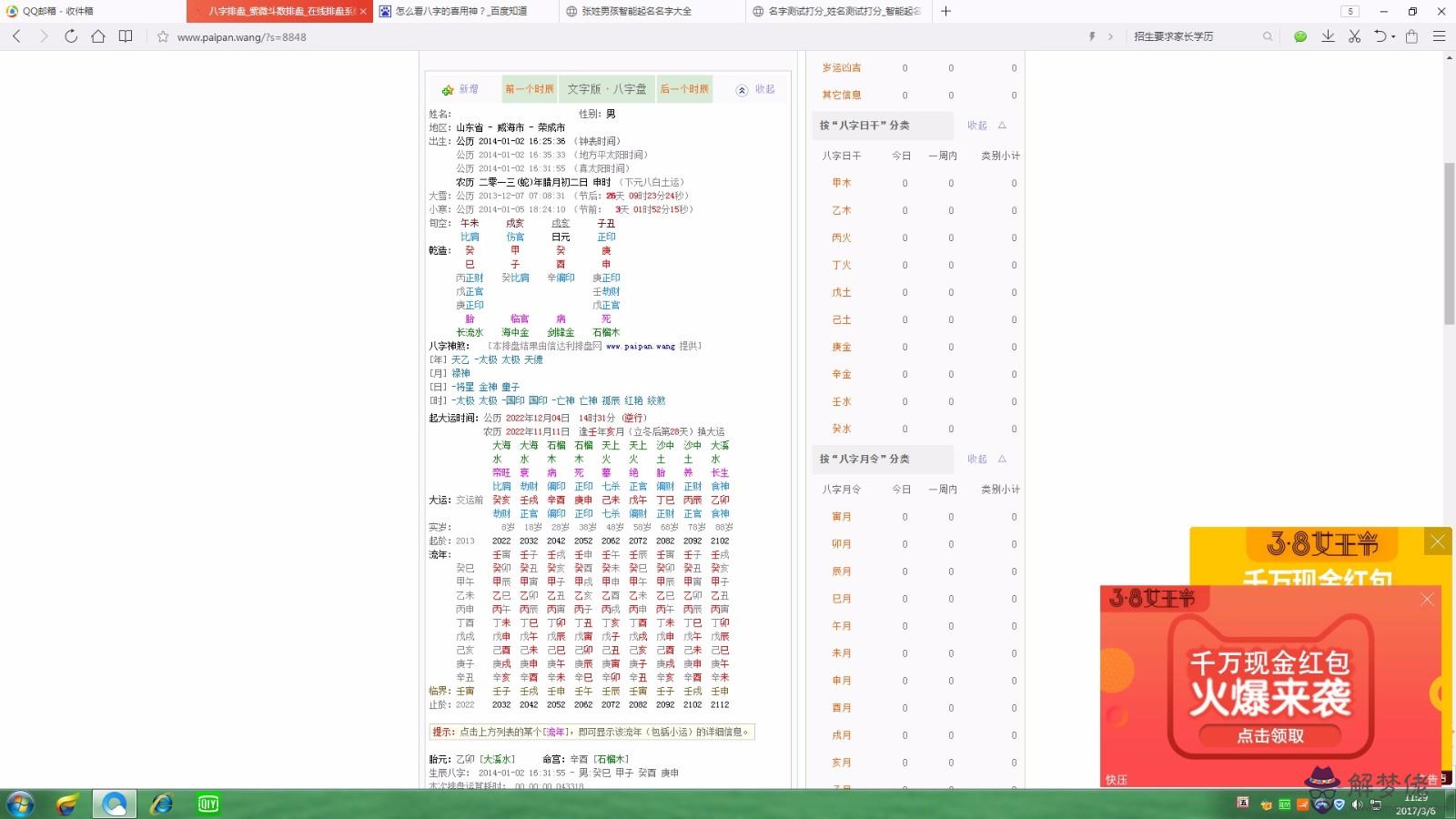This screenshot has height=819, width=1456.
Task: Open downloads icon in browser toolbar
Action: point(1328,36)
